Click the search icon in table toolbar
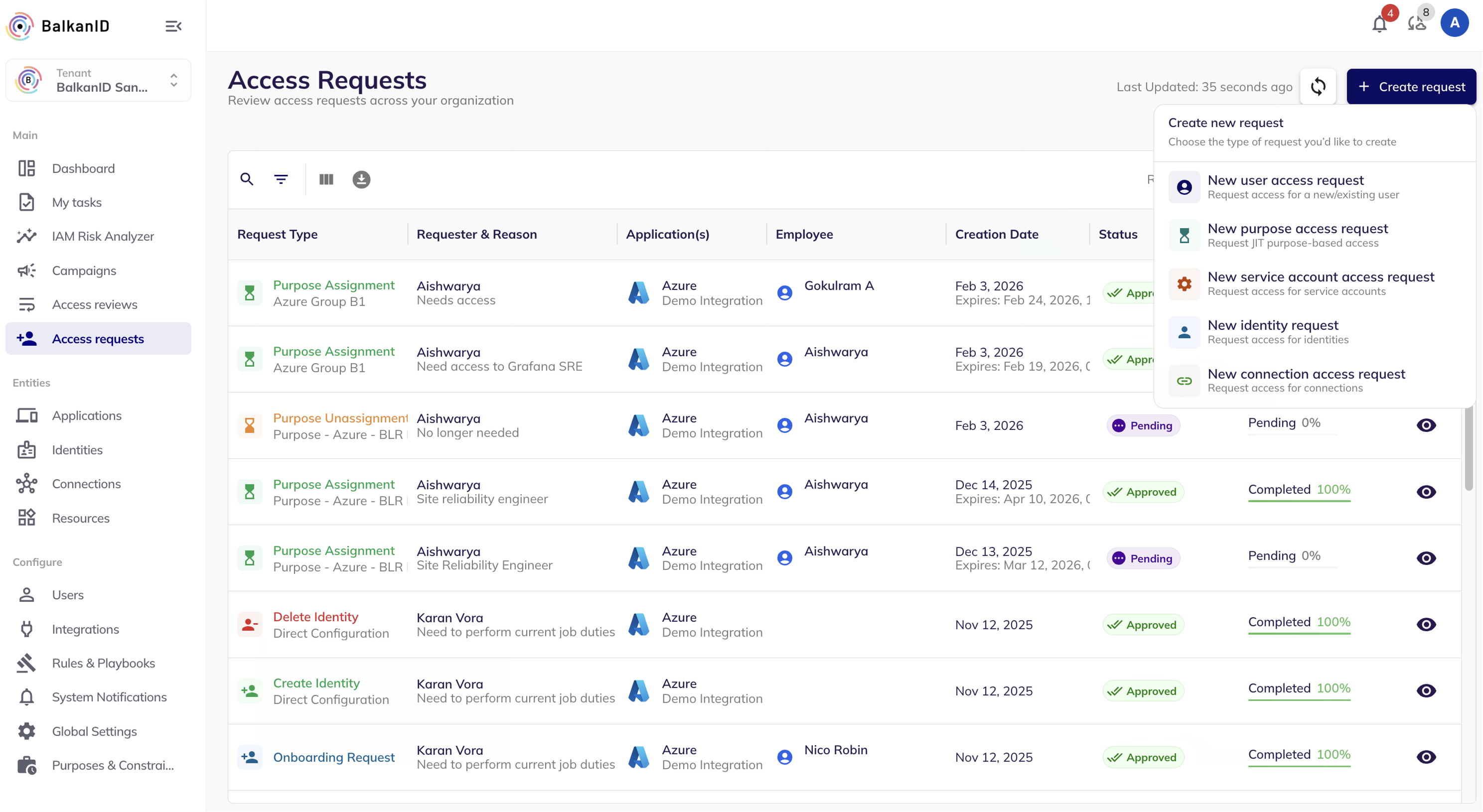 click(247, 179)
